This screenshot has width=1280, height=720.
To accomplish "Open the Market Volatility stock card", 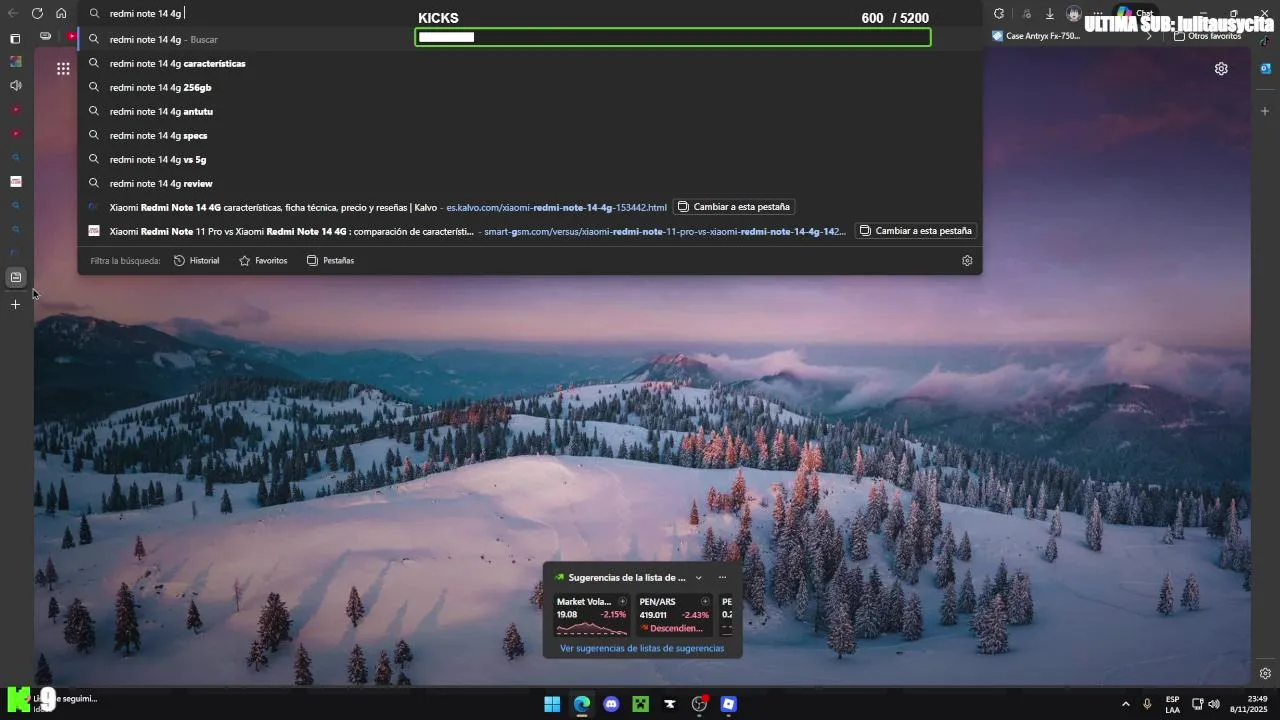I will (x=592, y=615).
